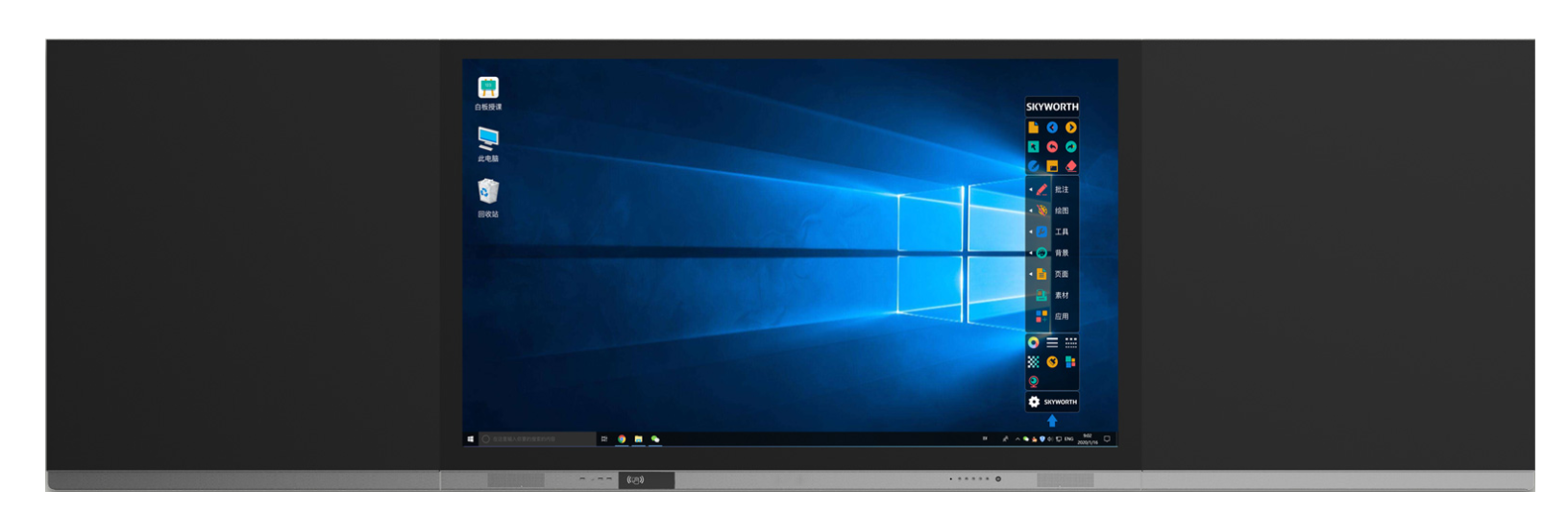This screenshot has height=516, width=1568.
Task: Expand the arrow beside 工具
Action: (1031, 232)
